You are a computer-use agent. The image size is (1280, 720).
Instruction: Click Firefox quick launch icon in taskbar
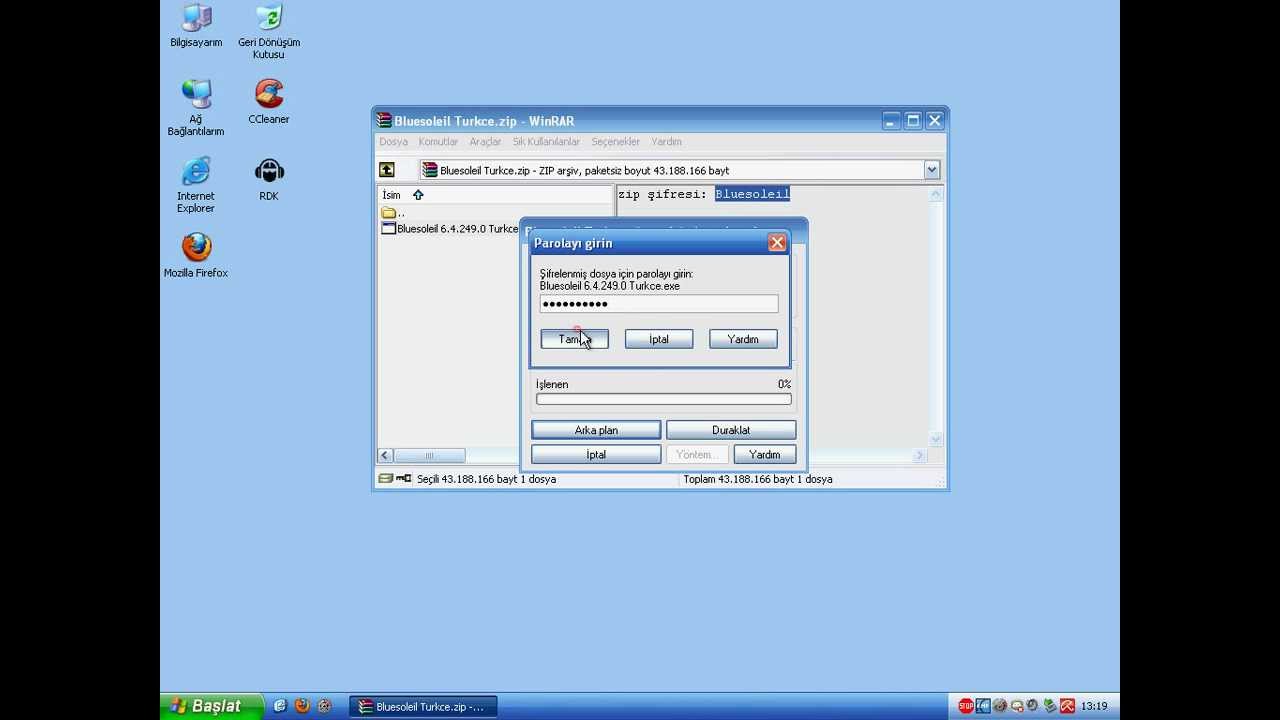click(302, 706)
